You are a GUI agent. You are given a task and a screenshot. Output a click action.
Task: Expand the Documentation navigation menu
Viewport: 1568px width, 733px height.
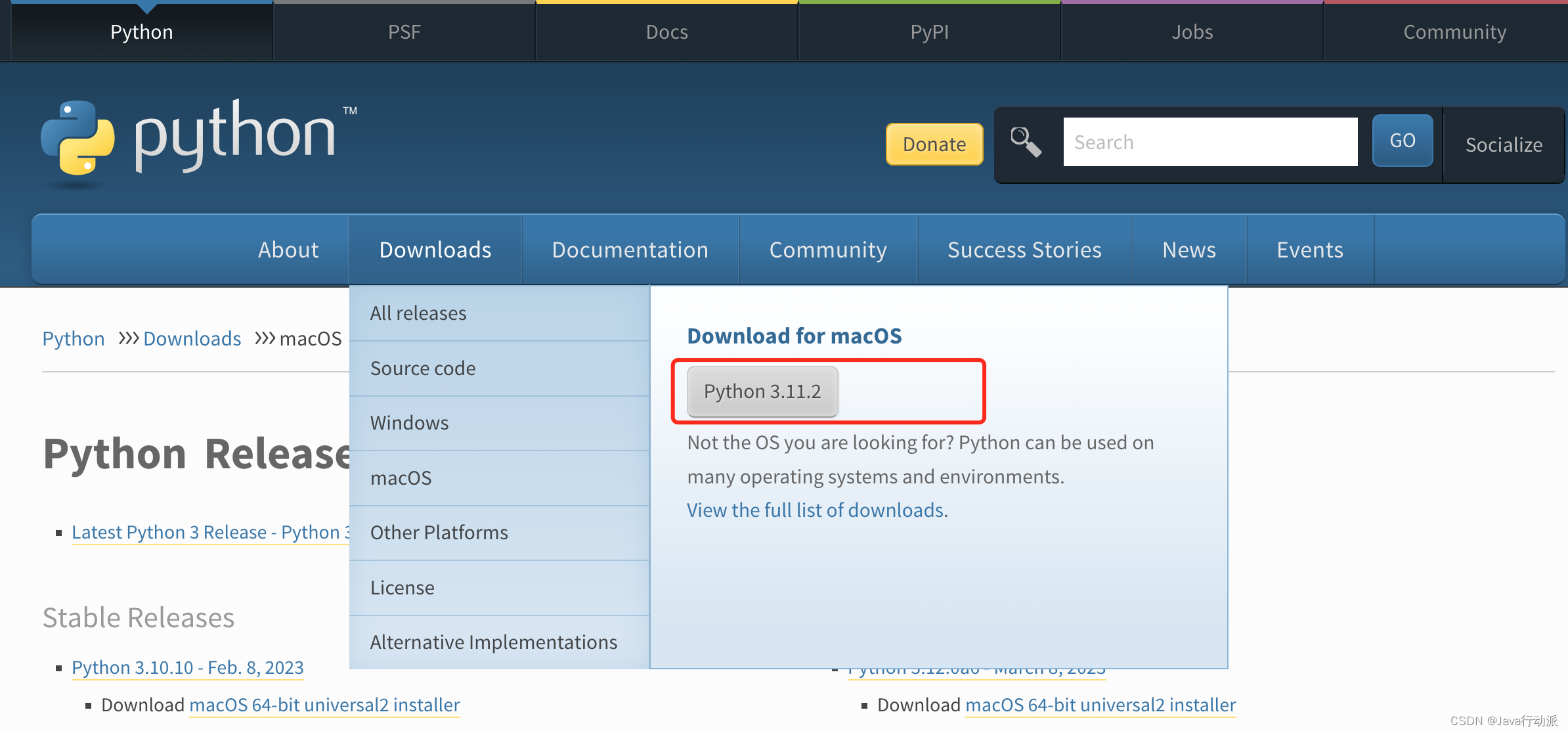(630, 250)
